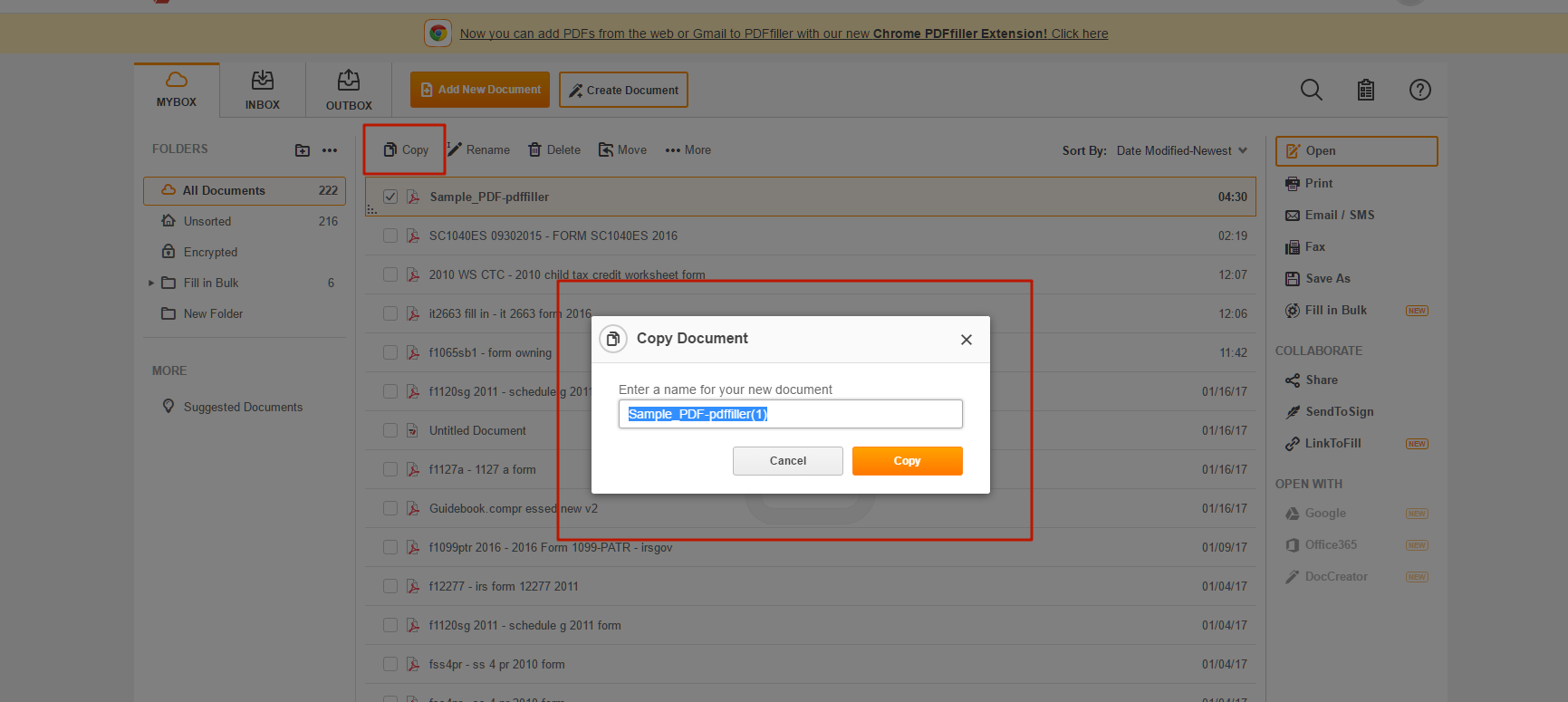Click the Print option
The width and height of the screenshot is (1568, 702).
click(1309, 183)
